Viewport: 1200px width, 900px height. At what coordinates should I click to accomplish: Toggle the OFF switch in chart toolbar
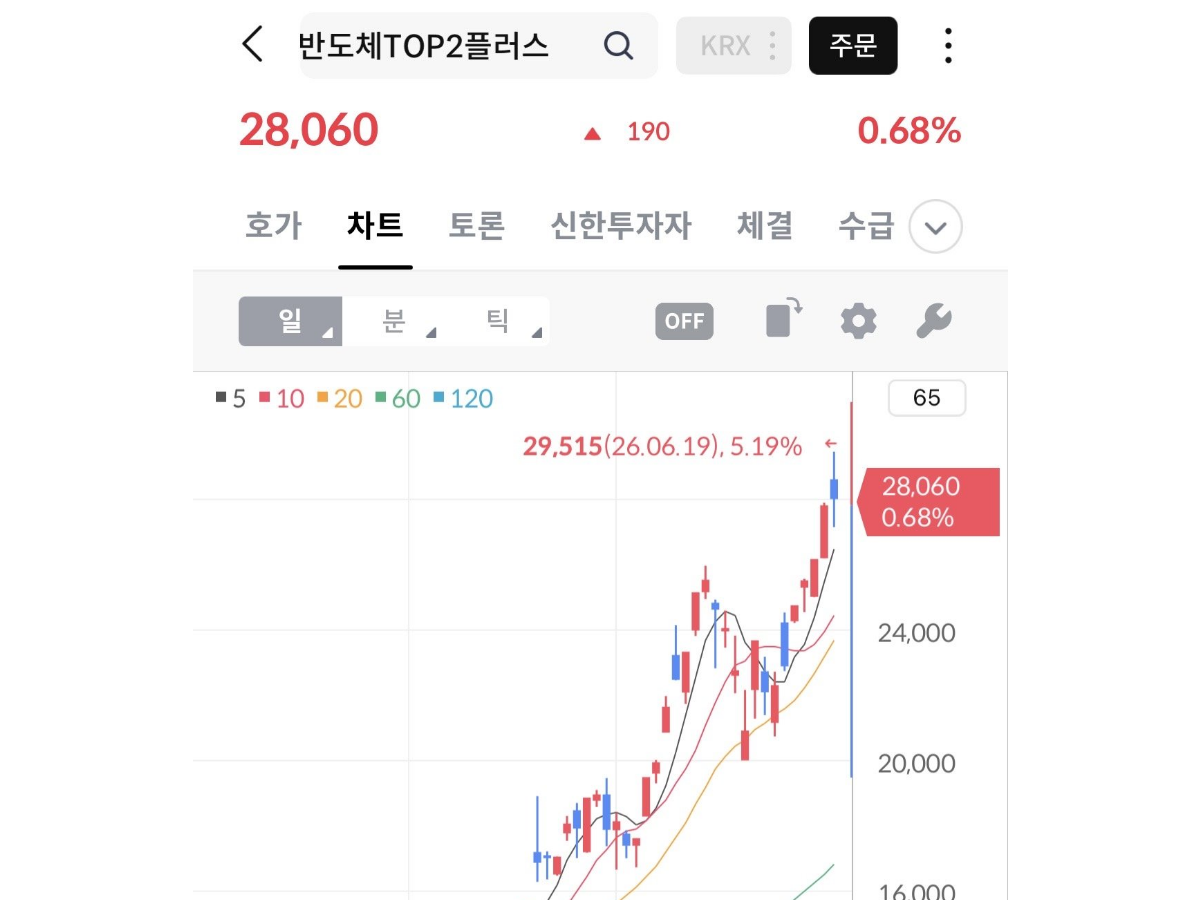[685, 321]
